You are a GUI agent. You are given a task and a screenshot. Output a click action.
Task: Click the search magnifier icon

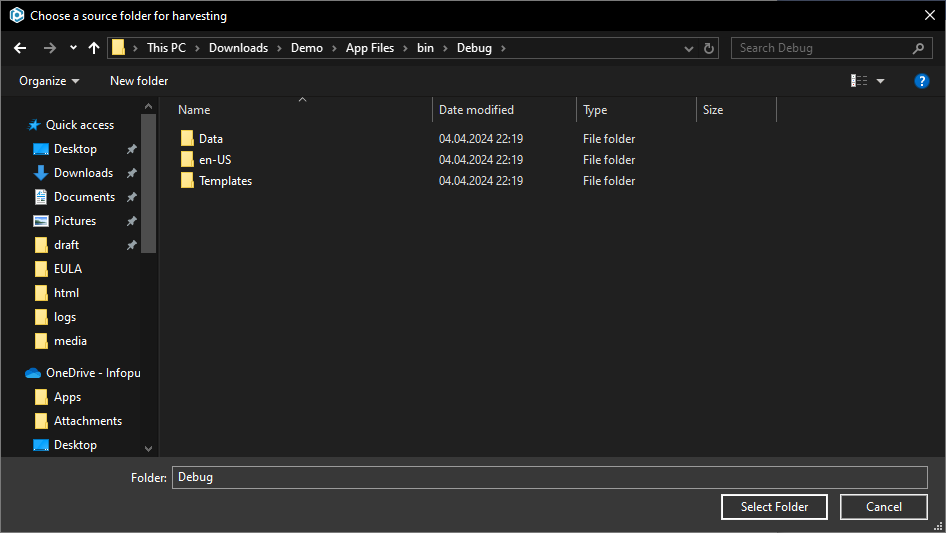[x=918, y=48]
